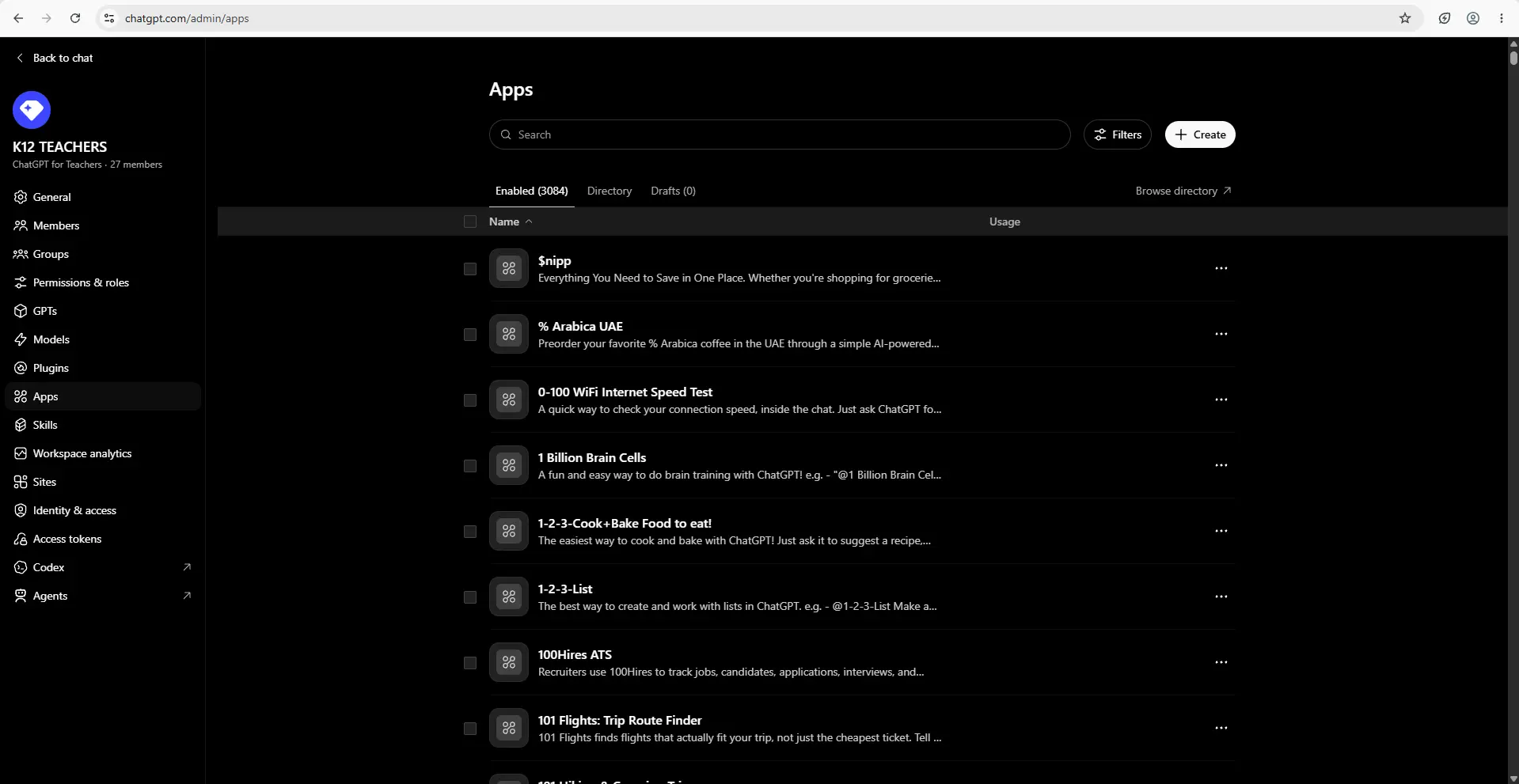Image resolution: width=1519 pixels, height=784 pixels.
Task: Open Sites page
Action: [103, 482]
